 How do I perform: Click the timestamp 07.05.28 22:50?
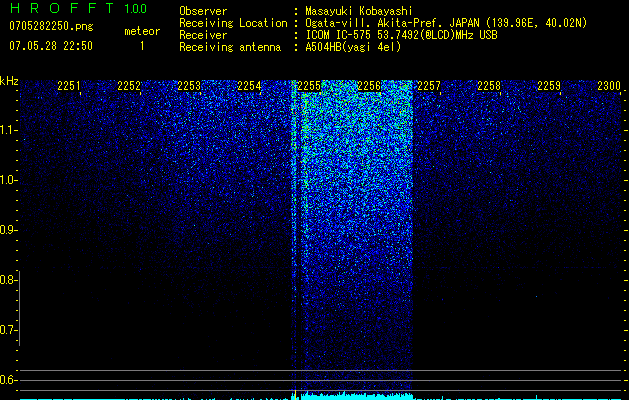pyautogui.click(x=51, y=46)
